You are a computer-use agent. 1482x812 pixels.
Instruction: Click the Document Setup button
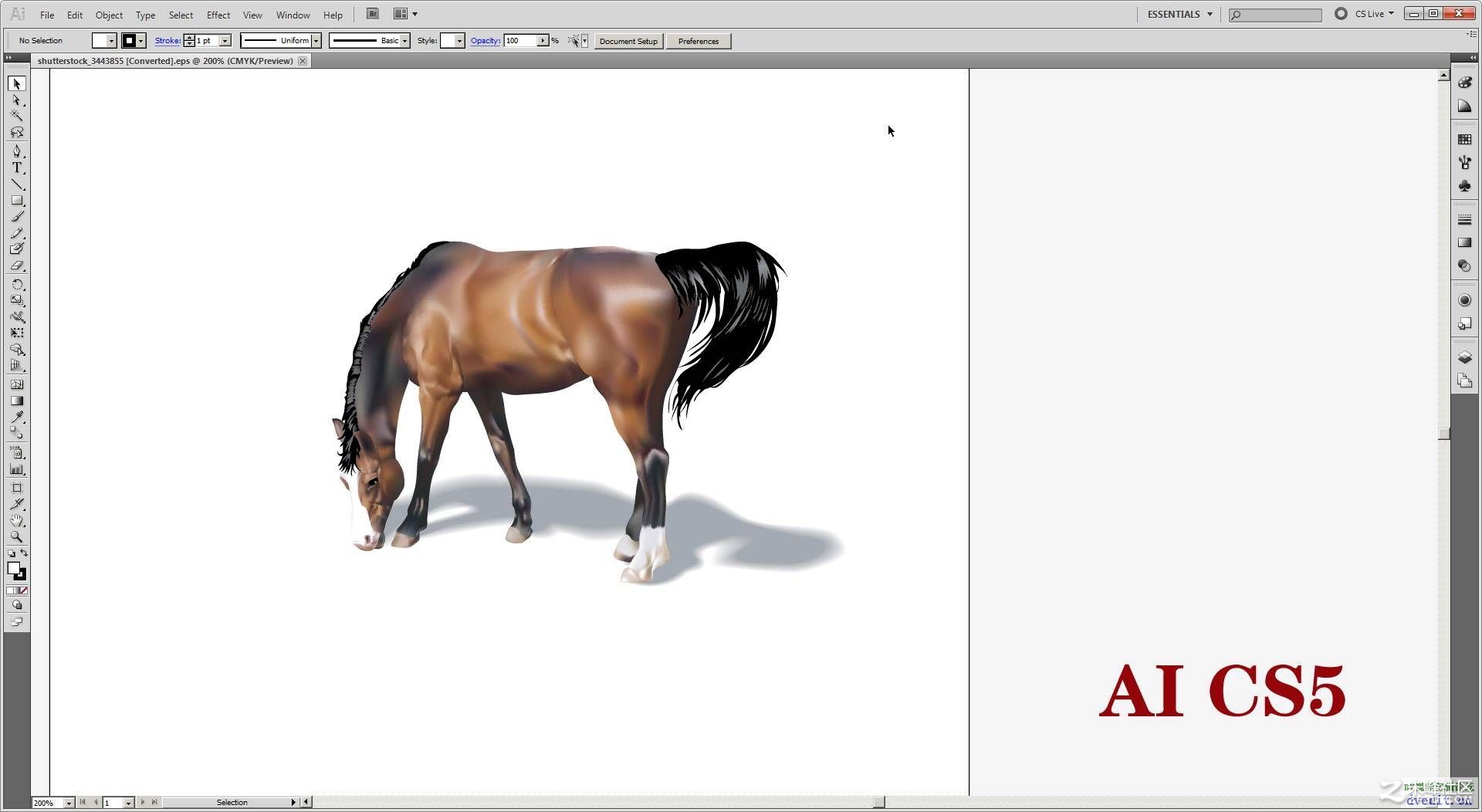click(x=628, y=41)
